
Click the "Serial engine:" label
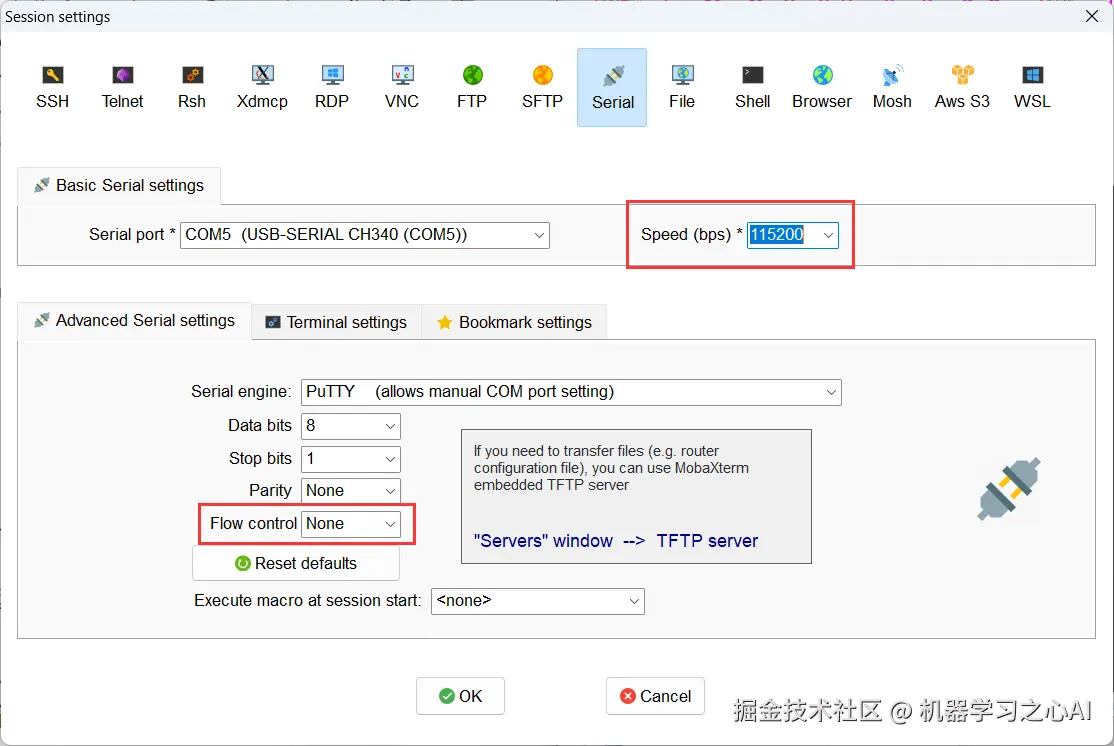pyautogui.click(x=241, y=391)
